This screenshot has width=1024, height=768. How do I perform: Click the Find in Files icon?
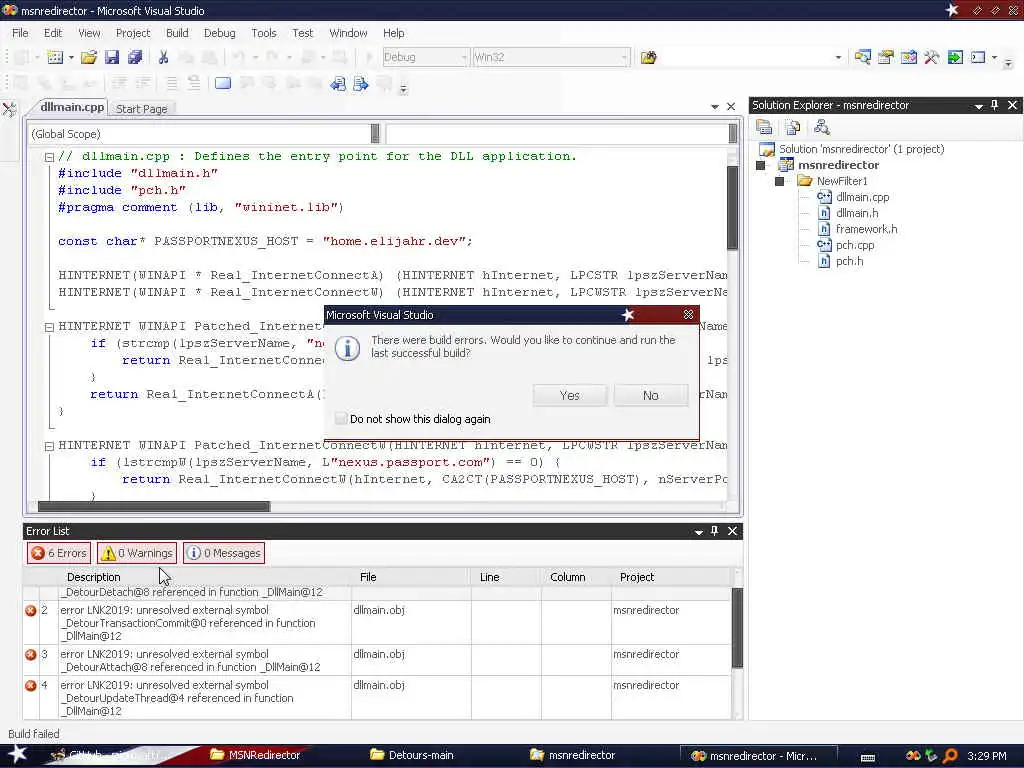pos(648,57)
